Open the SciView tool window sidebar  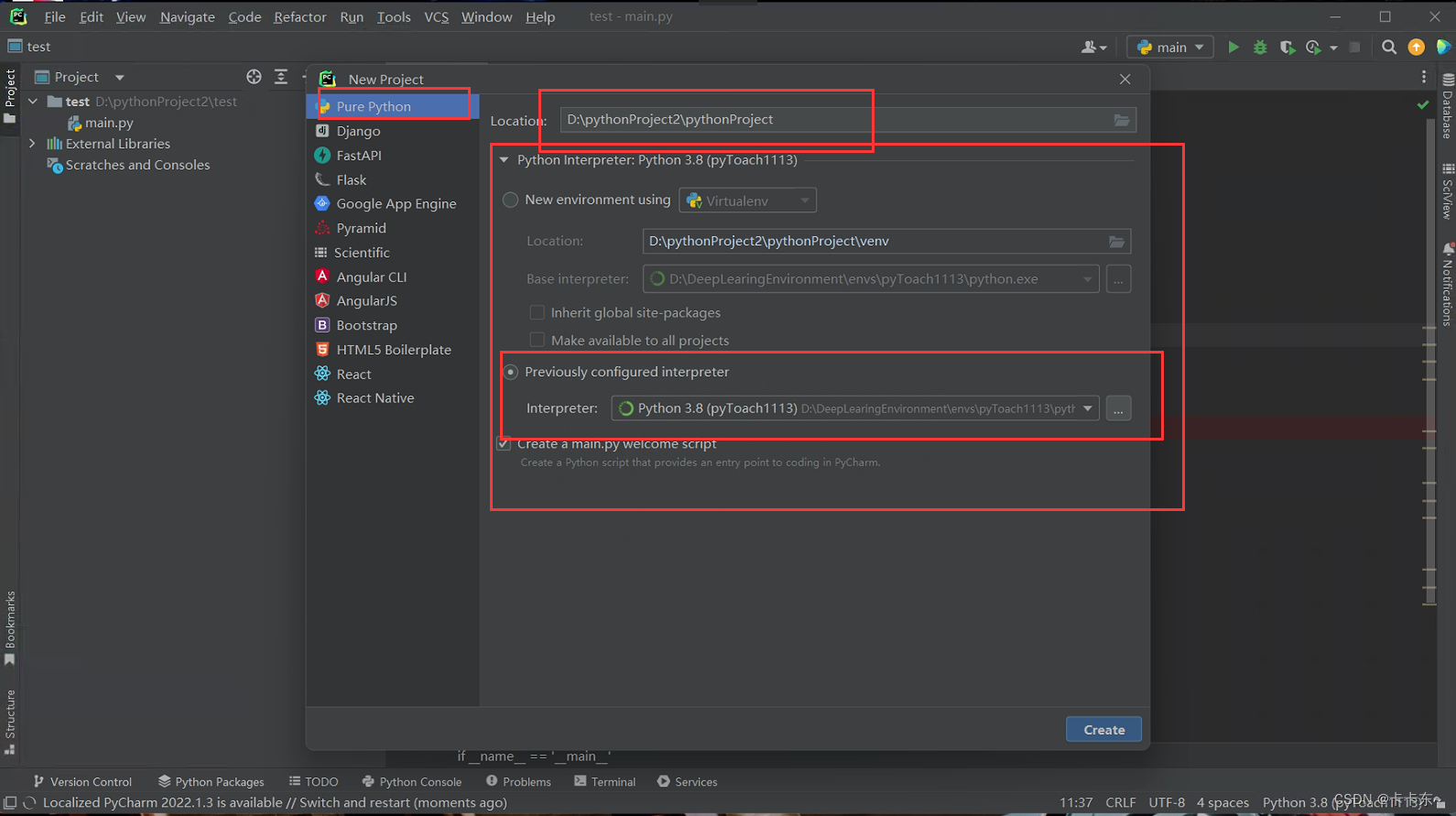coord(1447,190)
